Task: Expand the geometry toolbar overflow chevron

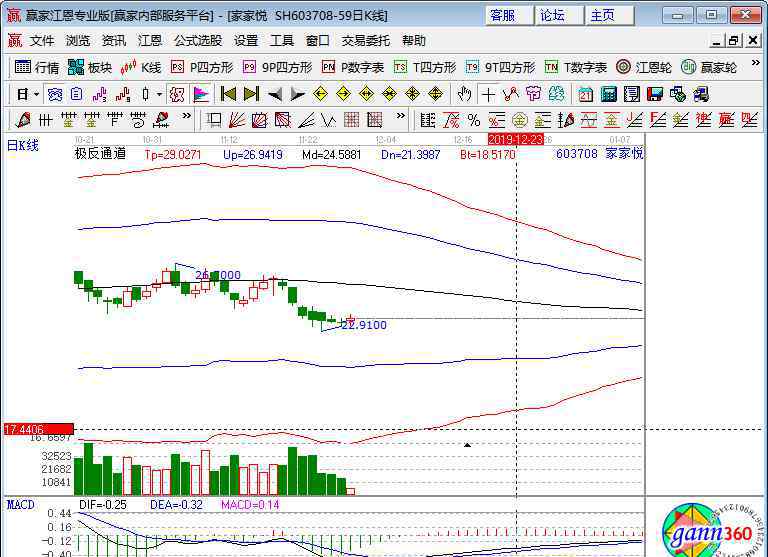Action: pyautogui.click(x=401, y=116)
